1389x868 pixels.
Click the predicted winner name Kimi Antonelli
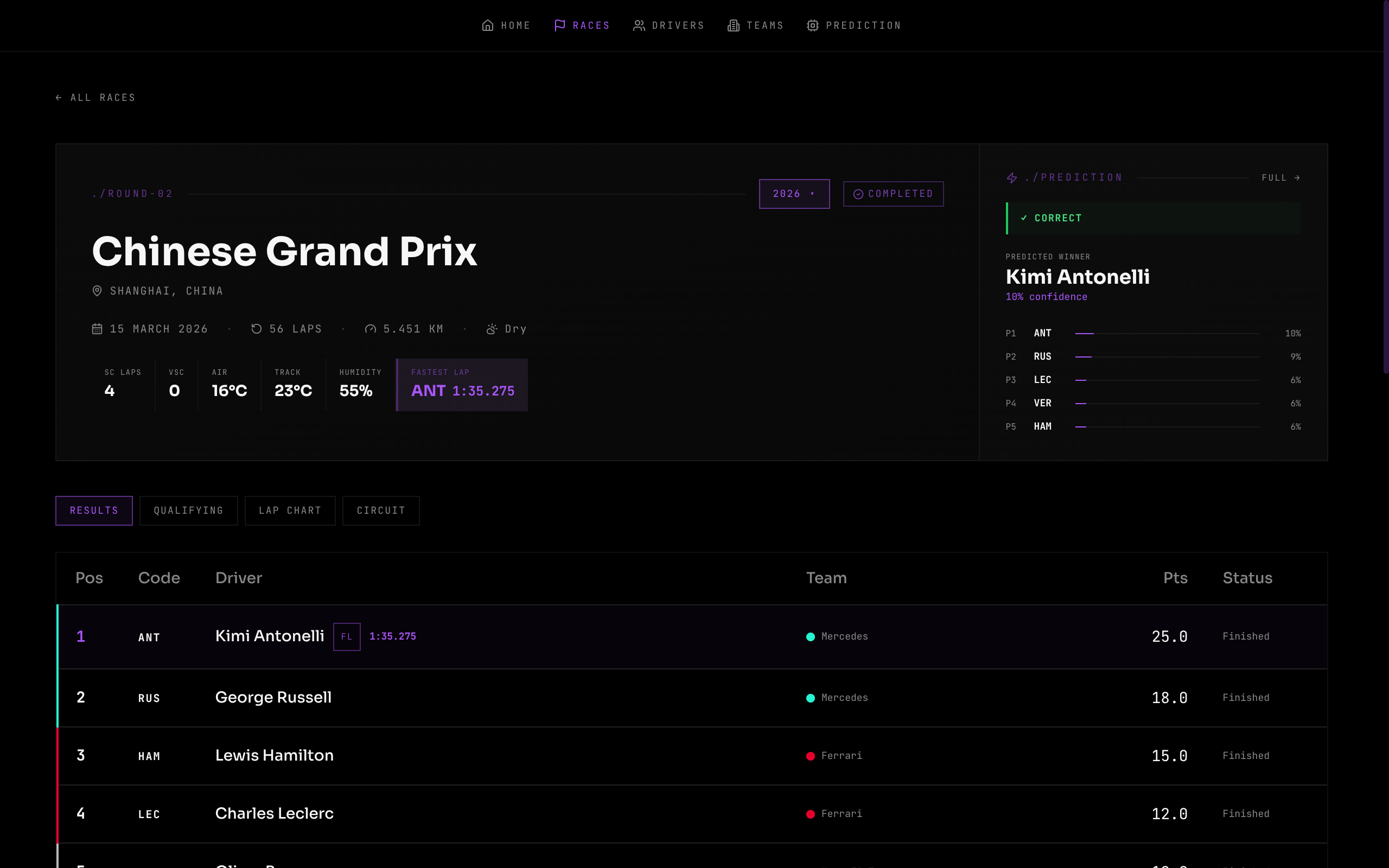point(1078,277)
